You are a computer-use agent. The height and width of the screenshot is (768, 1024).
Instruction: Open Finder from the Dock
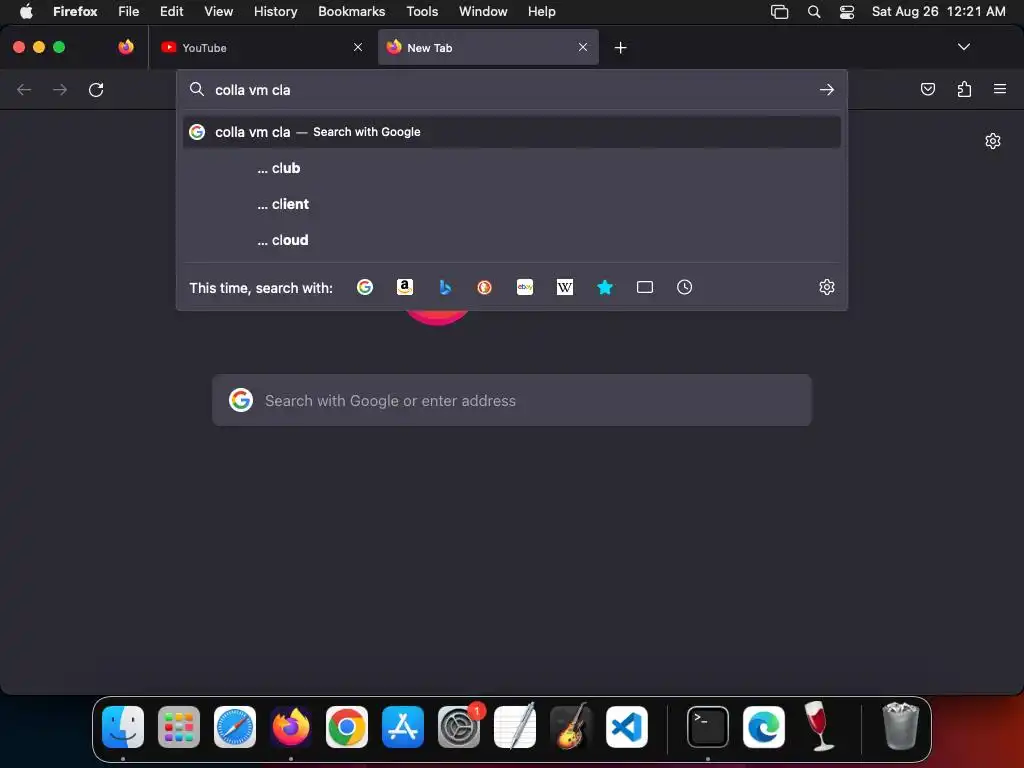[123, 726]
